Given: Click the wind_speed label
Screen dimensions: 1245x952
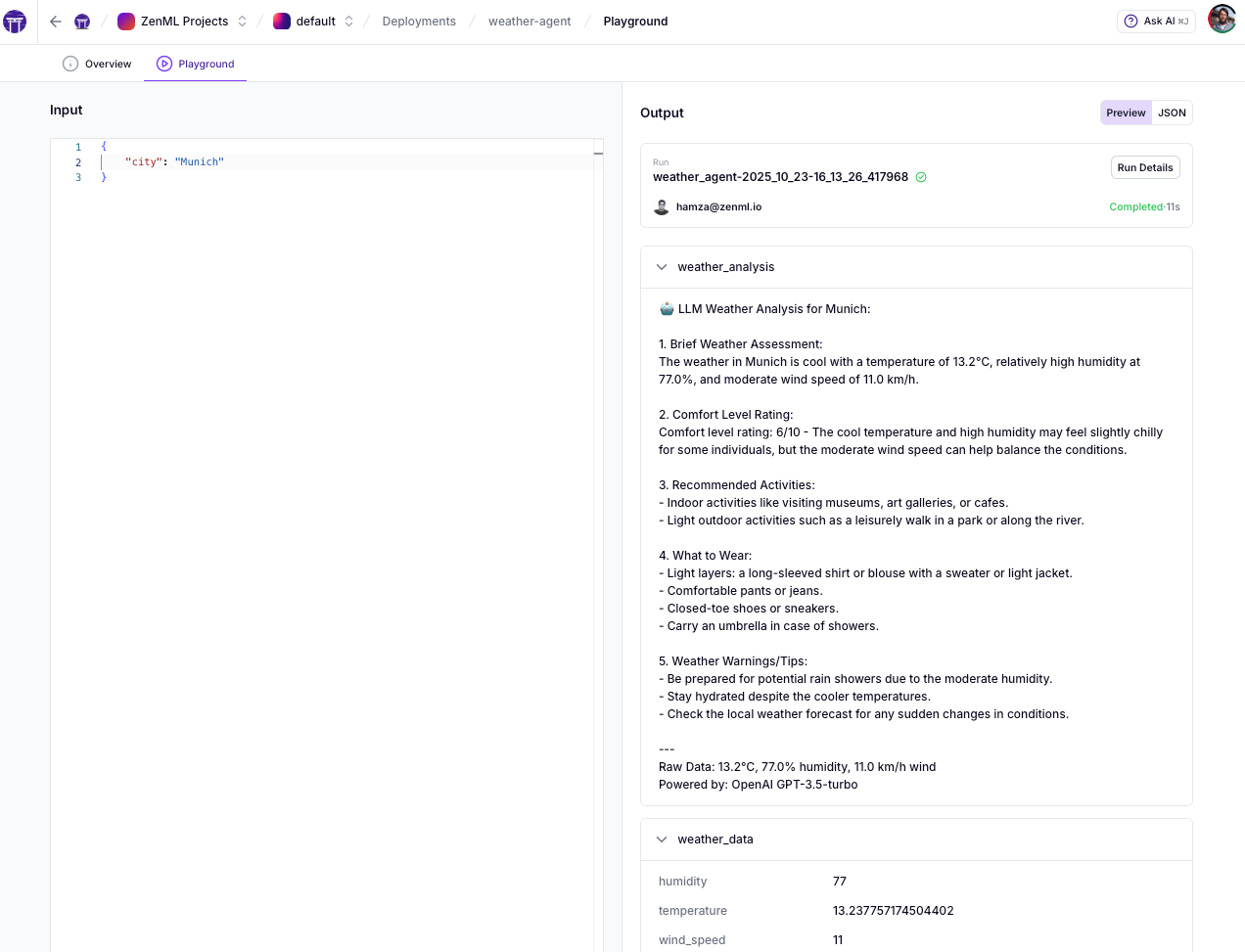Looking at the screenshot, I should [692, 940].
